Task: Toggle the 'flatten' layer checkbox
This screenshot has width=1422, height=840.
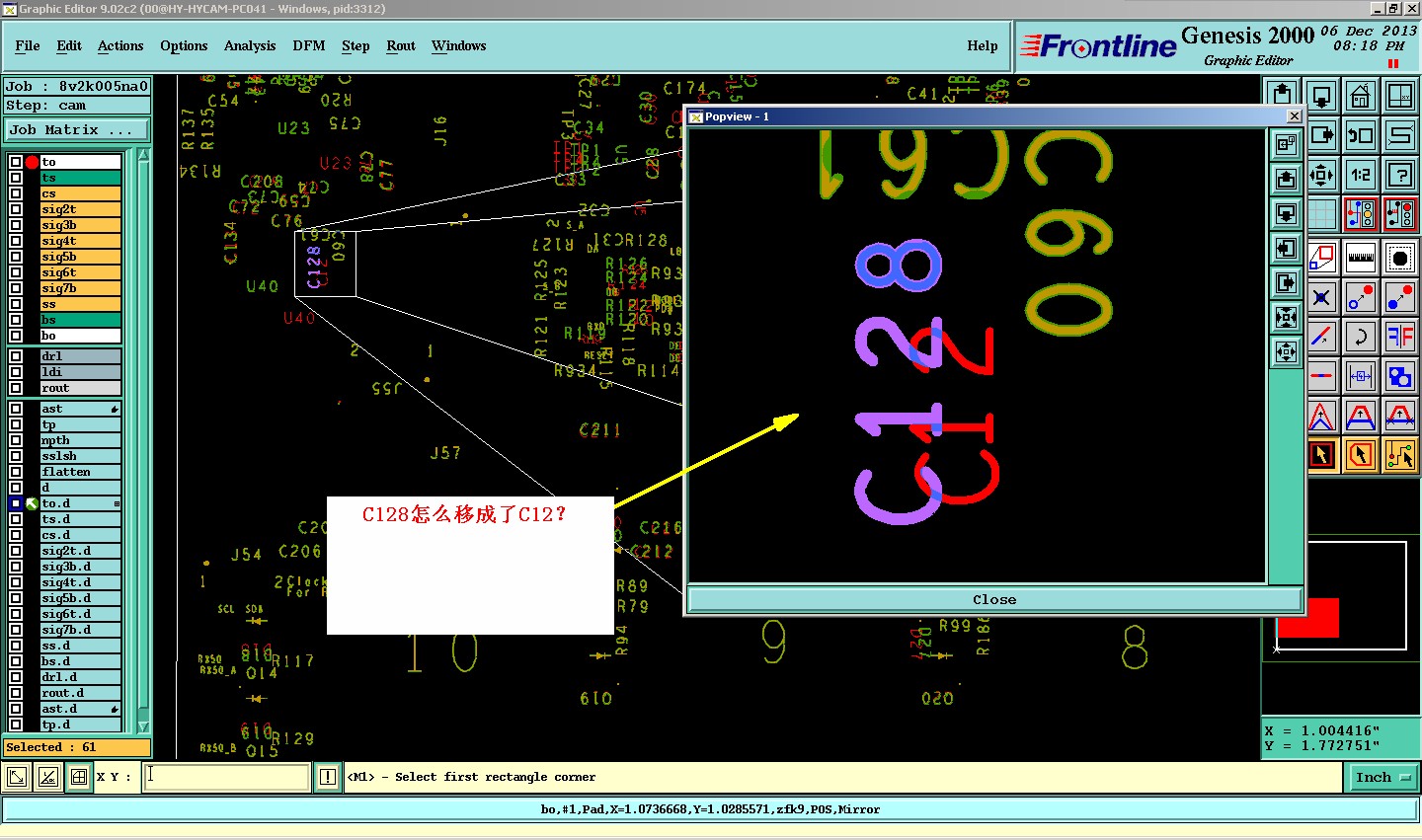Action: click(x=16, y=472)
